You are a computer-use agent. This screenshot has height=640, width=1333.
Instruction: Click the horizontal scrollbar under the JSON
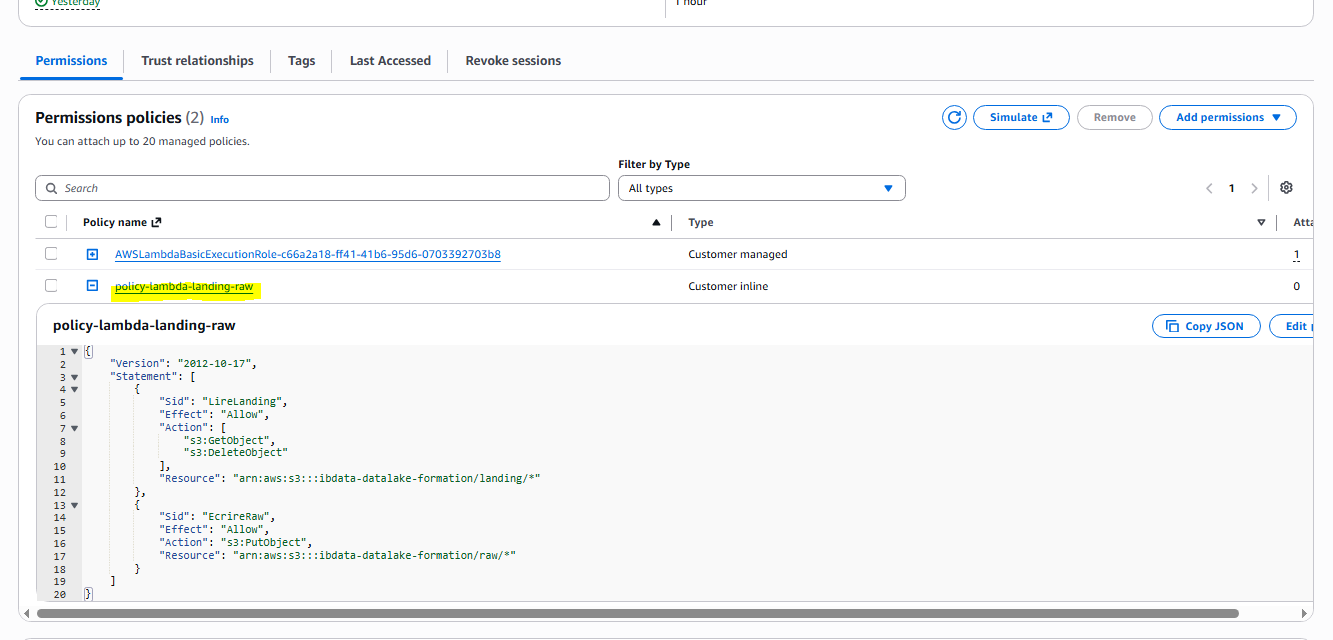coord(638,613)
